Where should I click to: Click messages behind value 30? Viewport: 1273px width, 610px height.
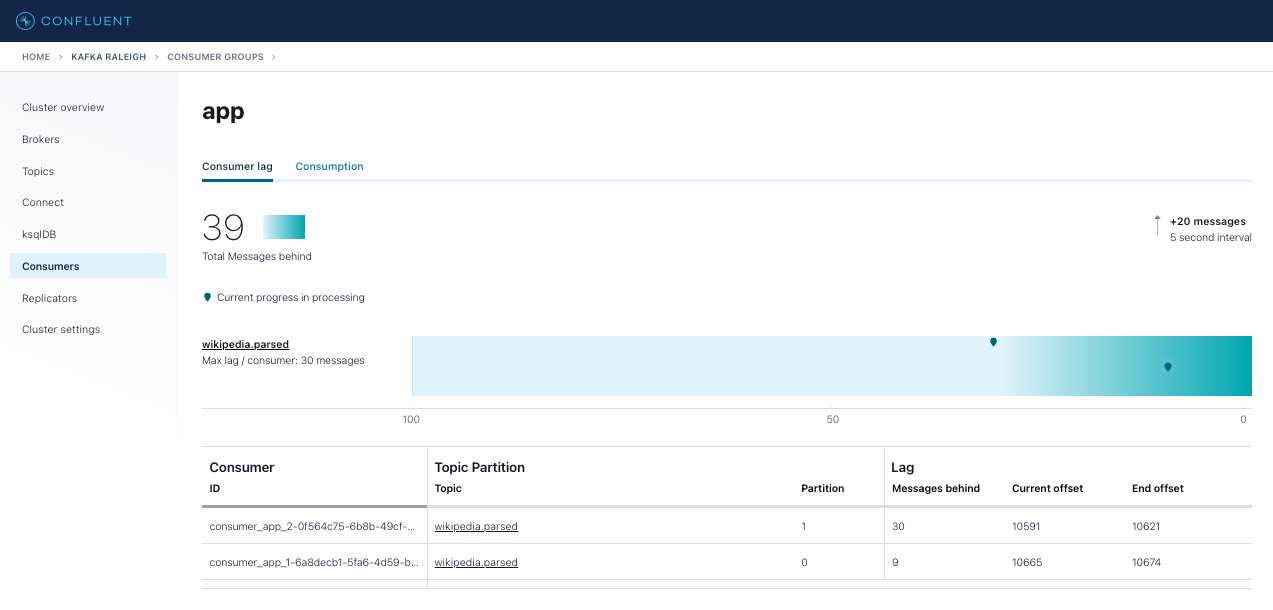pyautogui.click(x=898, y=526)
